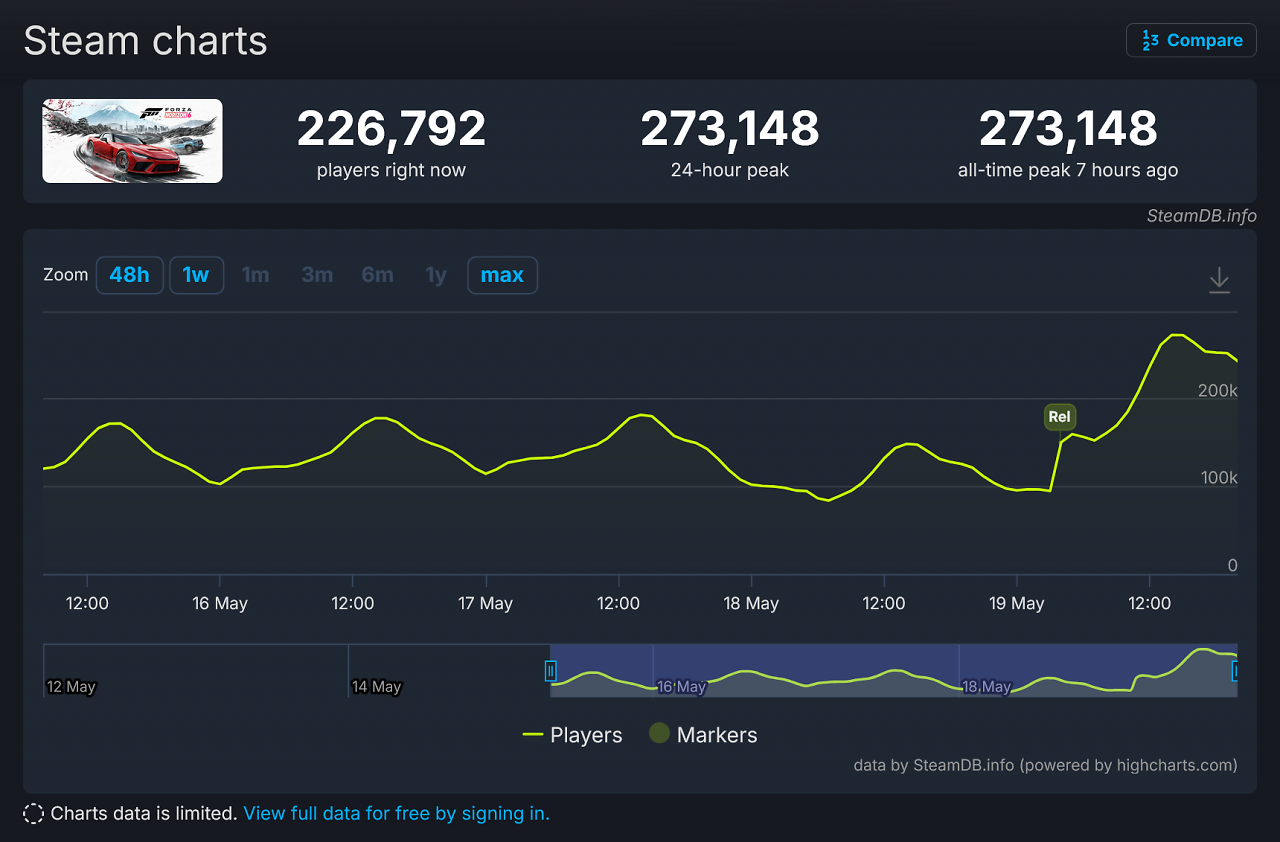1280x842 pixels.
Task: Toggle the Players legend series
Action: (572, 735)
